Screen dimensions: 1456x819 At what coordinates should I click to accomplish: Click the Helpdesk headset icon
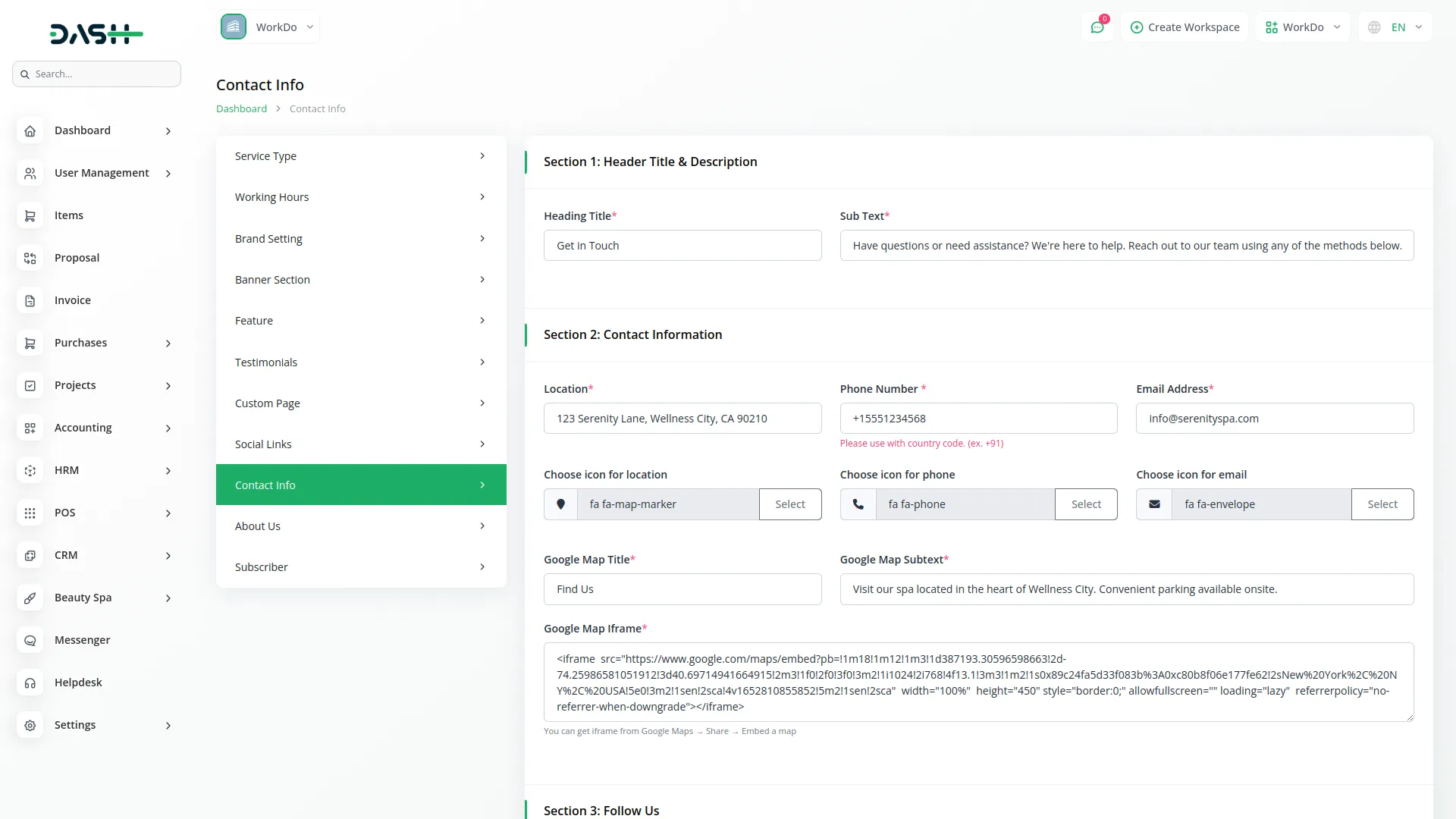click(x=30, y=683)
